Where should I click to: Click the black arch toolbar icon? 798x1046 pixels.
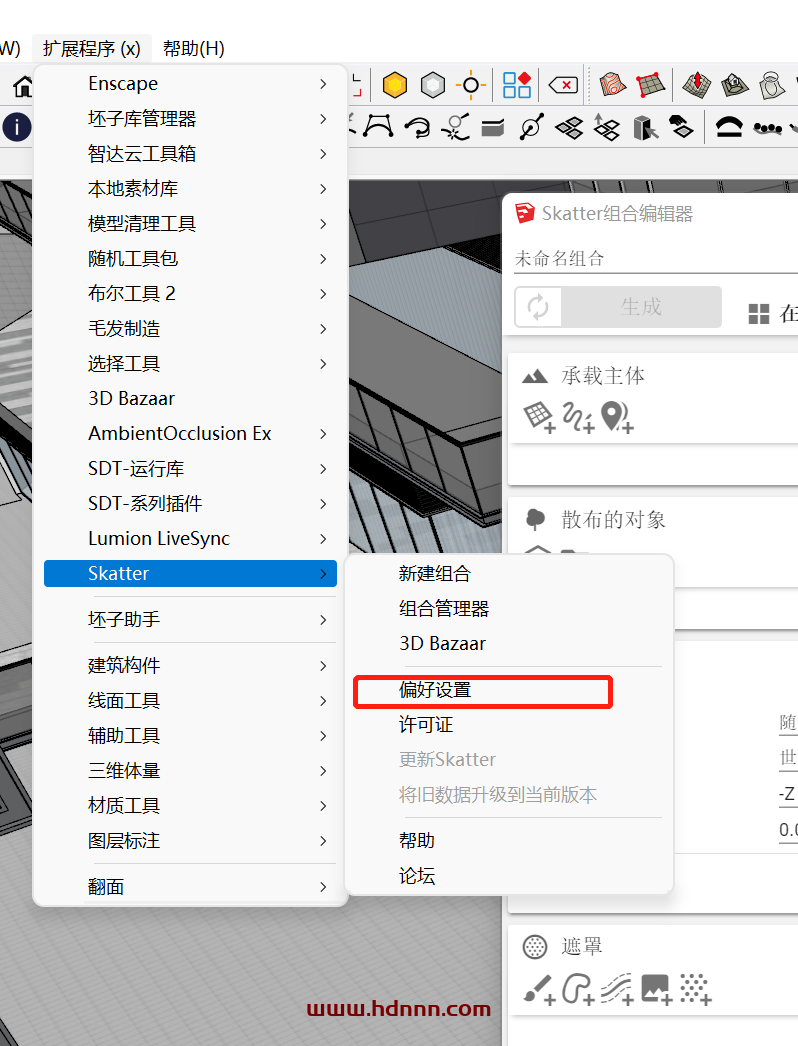pyautogui.click(x=729, y=127)
